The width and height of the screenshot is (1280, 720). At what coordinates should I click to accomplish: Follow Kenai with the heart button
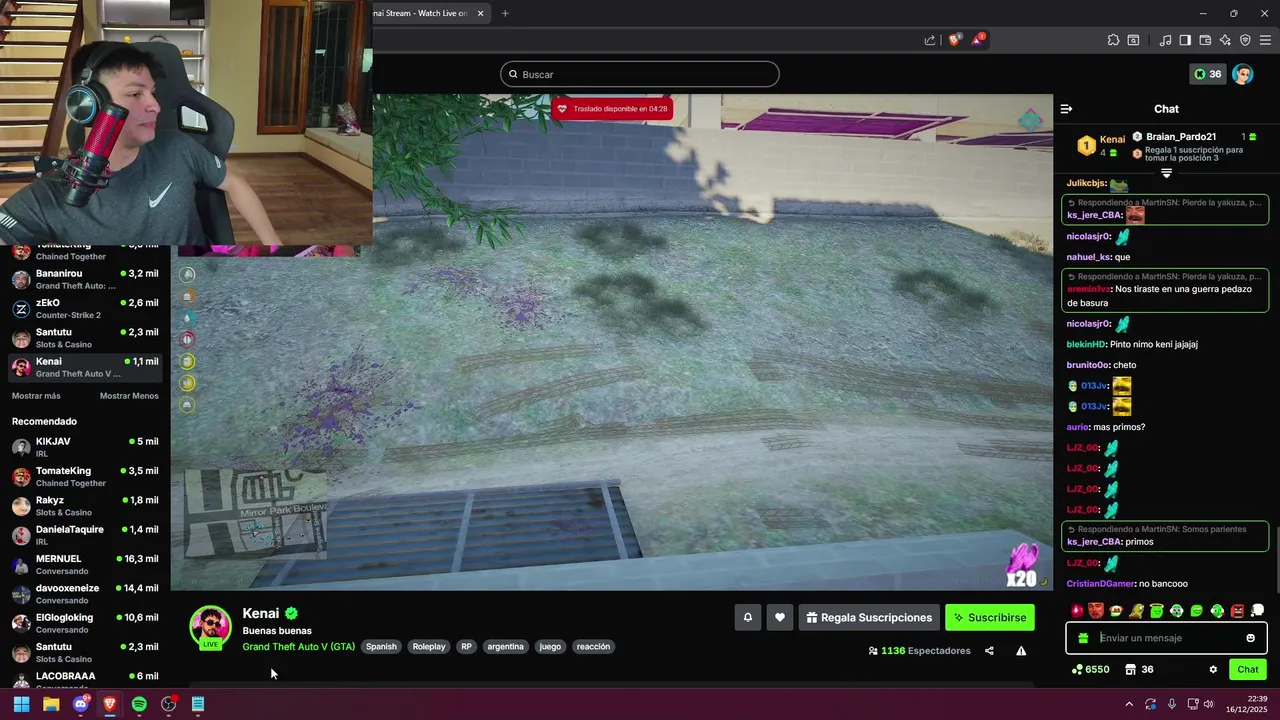click(780, 618)
